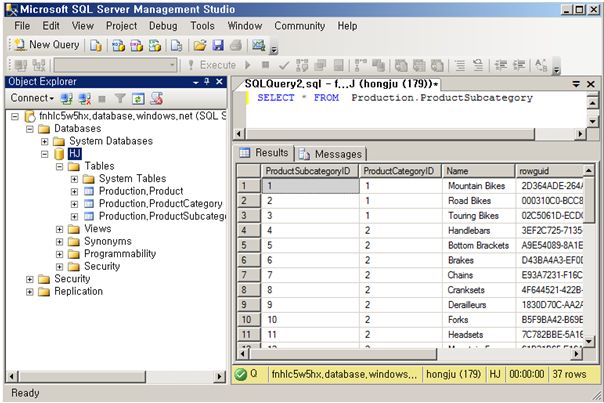Click Connect Object Explorer icon beside Connect
Image resolution: width=604 pixels, height=403 pixels.
point(67,99)
